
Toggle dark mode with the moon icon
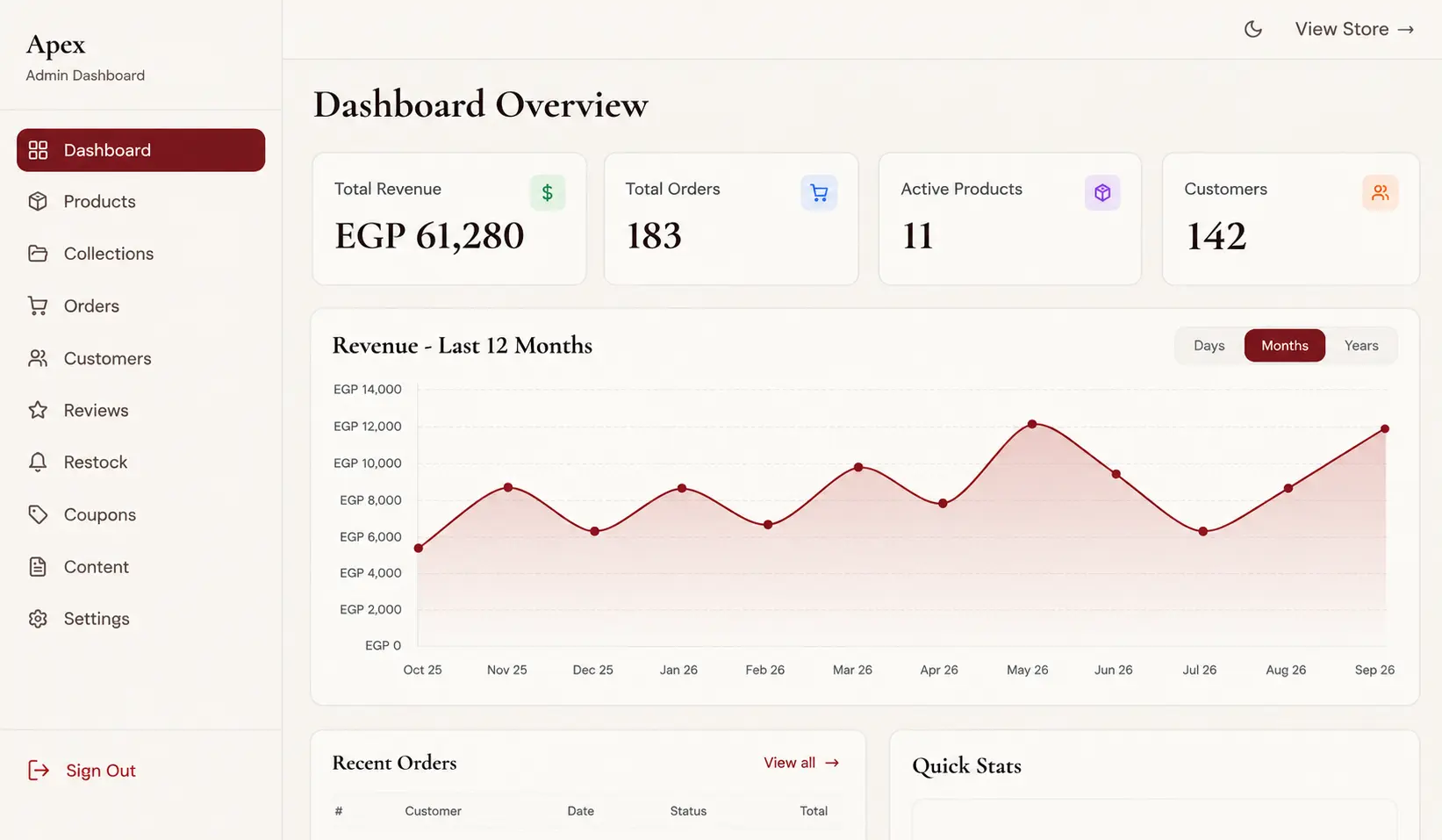click(1253, 29)
